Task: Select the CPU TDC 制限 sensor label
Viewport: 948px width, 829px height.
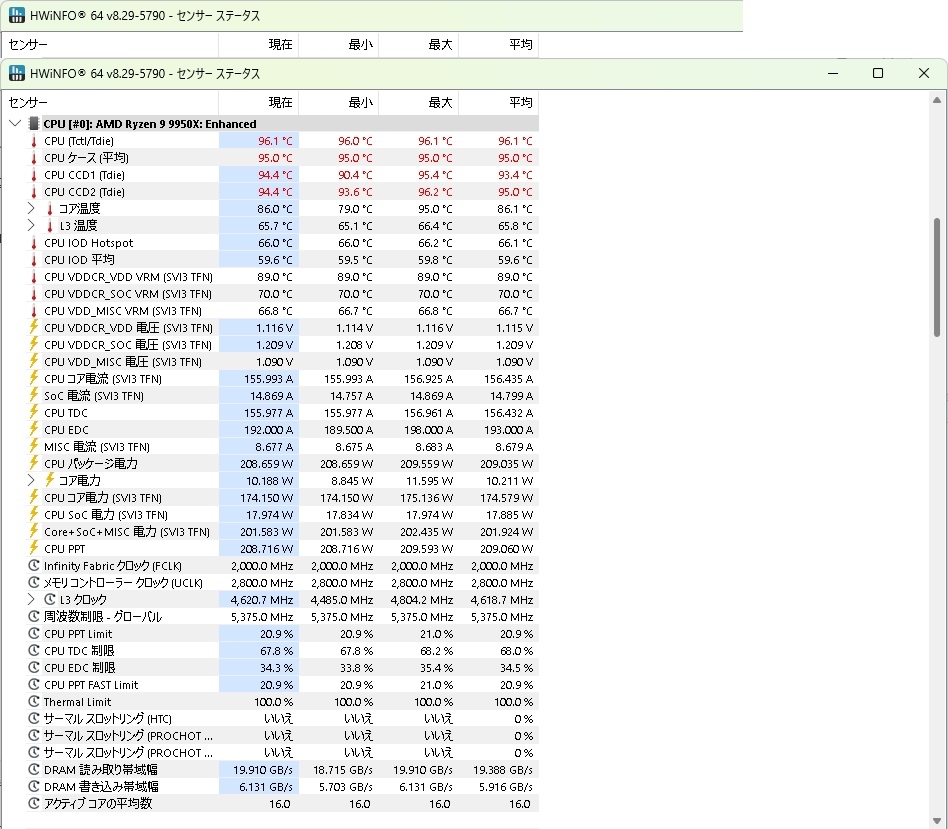Action: coord(79,651)
